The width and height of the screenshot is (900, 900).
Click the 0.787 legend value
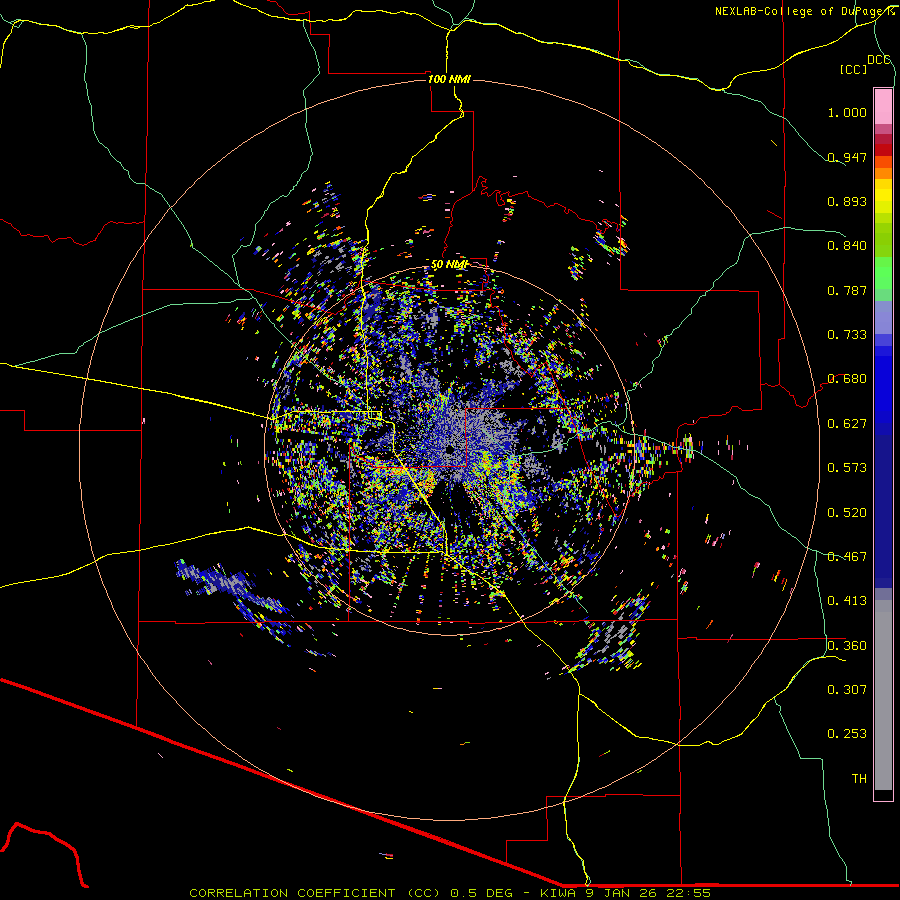pyautogui.click(x=847, y=290)
